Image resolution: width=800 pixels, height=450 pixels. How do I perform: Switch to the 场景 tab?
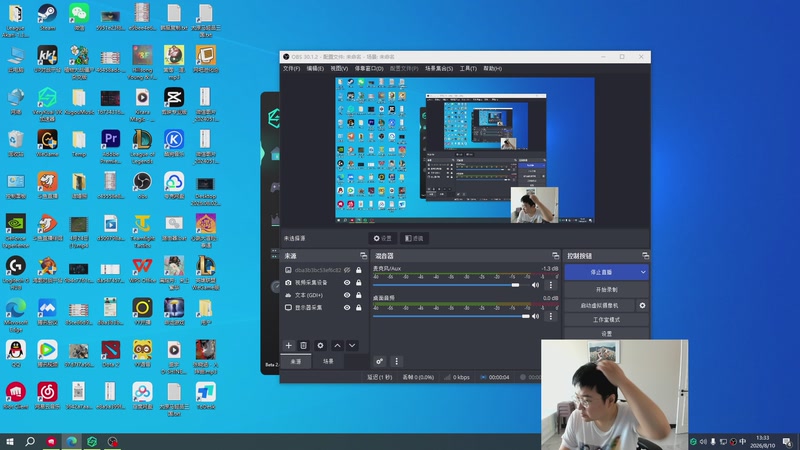tap(328, 361)
